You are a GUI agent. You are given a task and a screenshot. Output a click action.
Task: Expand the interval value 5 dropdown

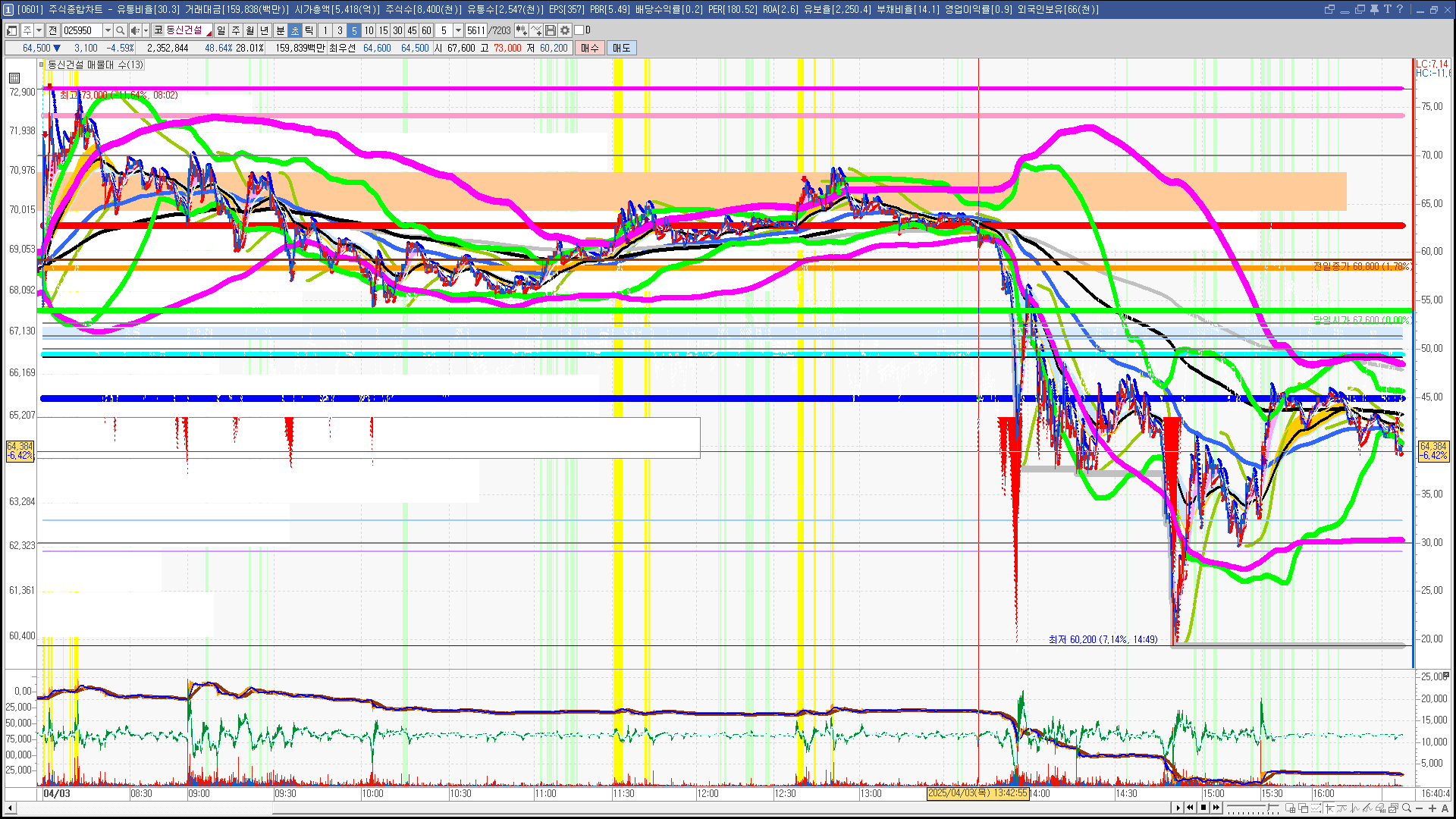pos(458,30)
